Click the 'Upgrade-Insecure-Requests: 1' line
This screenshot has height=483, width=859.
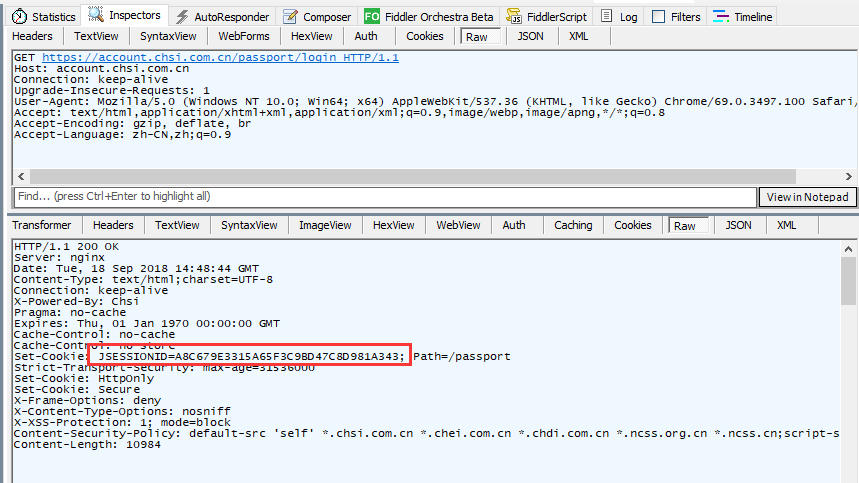click(x=112, y=90)
